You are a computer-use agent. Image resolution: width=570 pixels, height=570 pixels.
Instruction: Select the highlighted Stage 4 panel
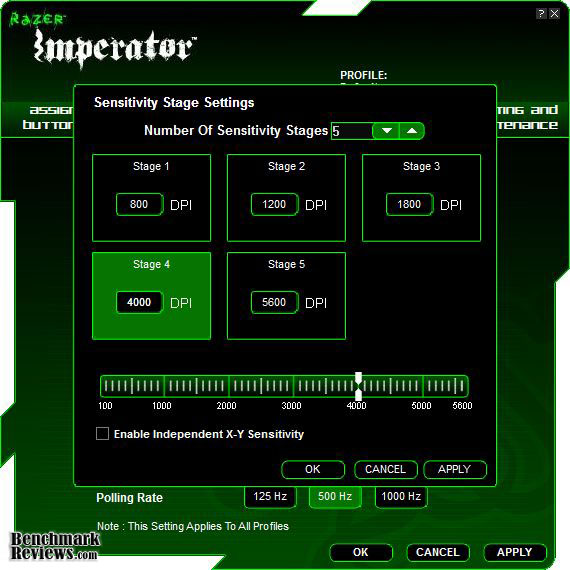152,296
